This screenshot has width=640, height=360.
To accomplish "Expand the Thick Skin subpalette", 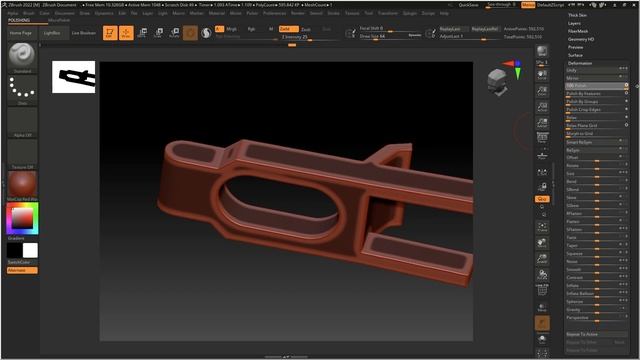I will [x=577, y=15].
